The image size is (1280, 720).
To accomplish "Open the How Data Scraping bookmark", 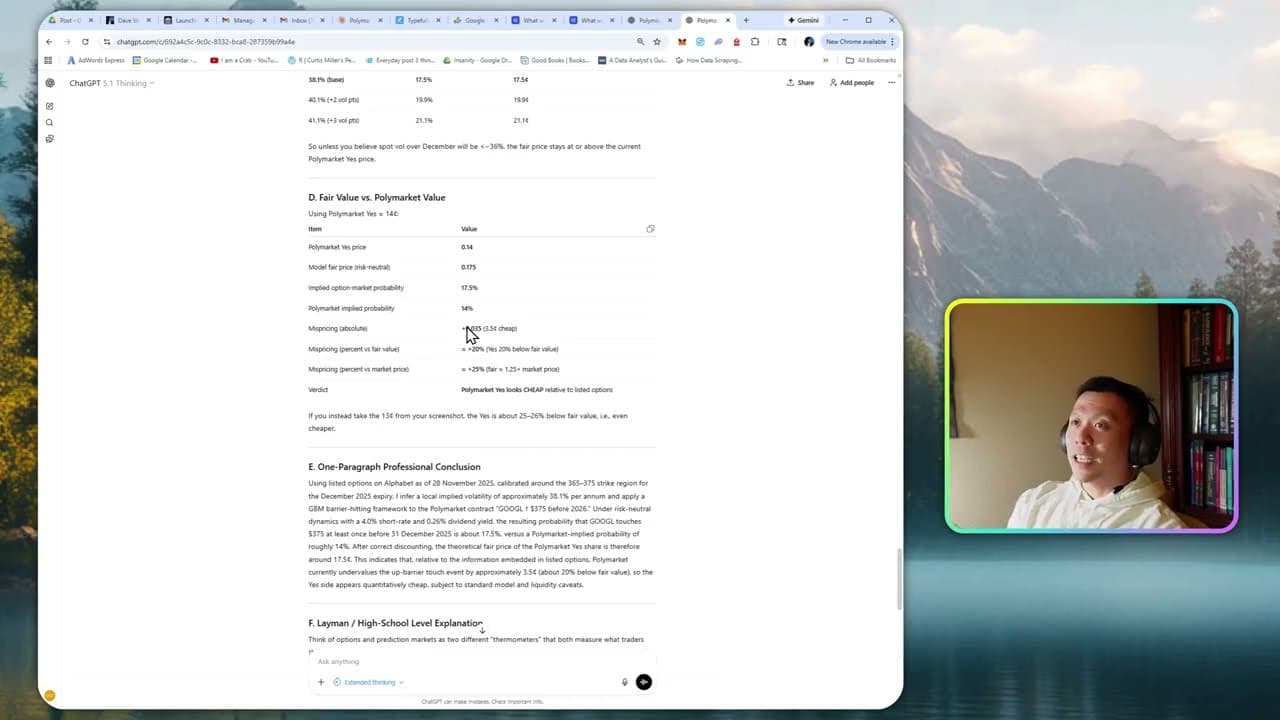I will 708,60.
